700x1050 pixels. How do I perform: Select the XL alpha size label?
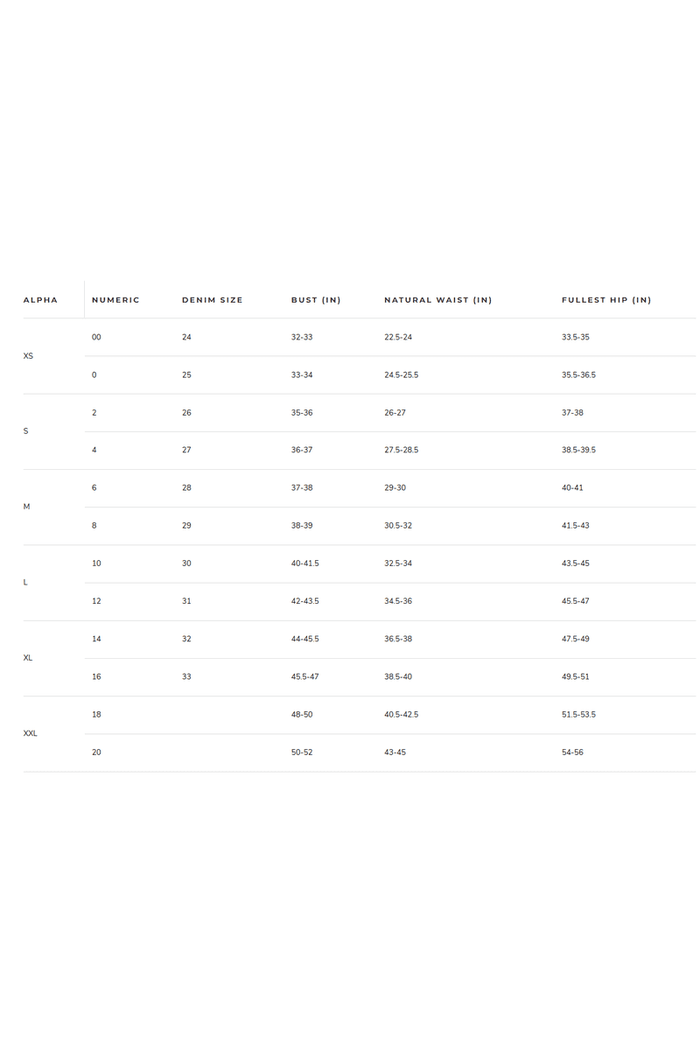28,658
